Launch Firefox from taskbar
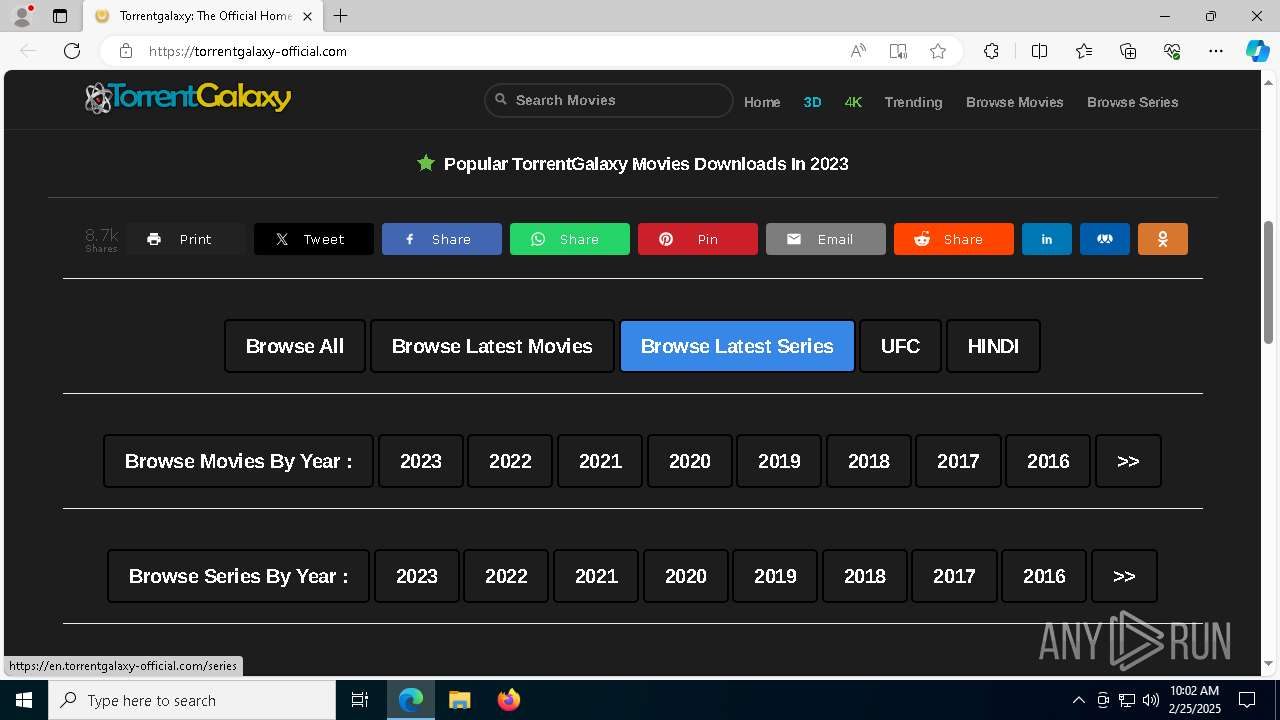1280x720 pixels. pyautogui.click(x=509, y=700)
